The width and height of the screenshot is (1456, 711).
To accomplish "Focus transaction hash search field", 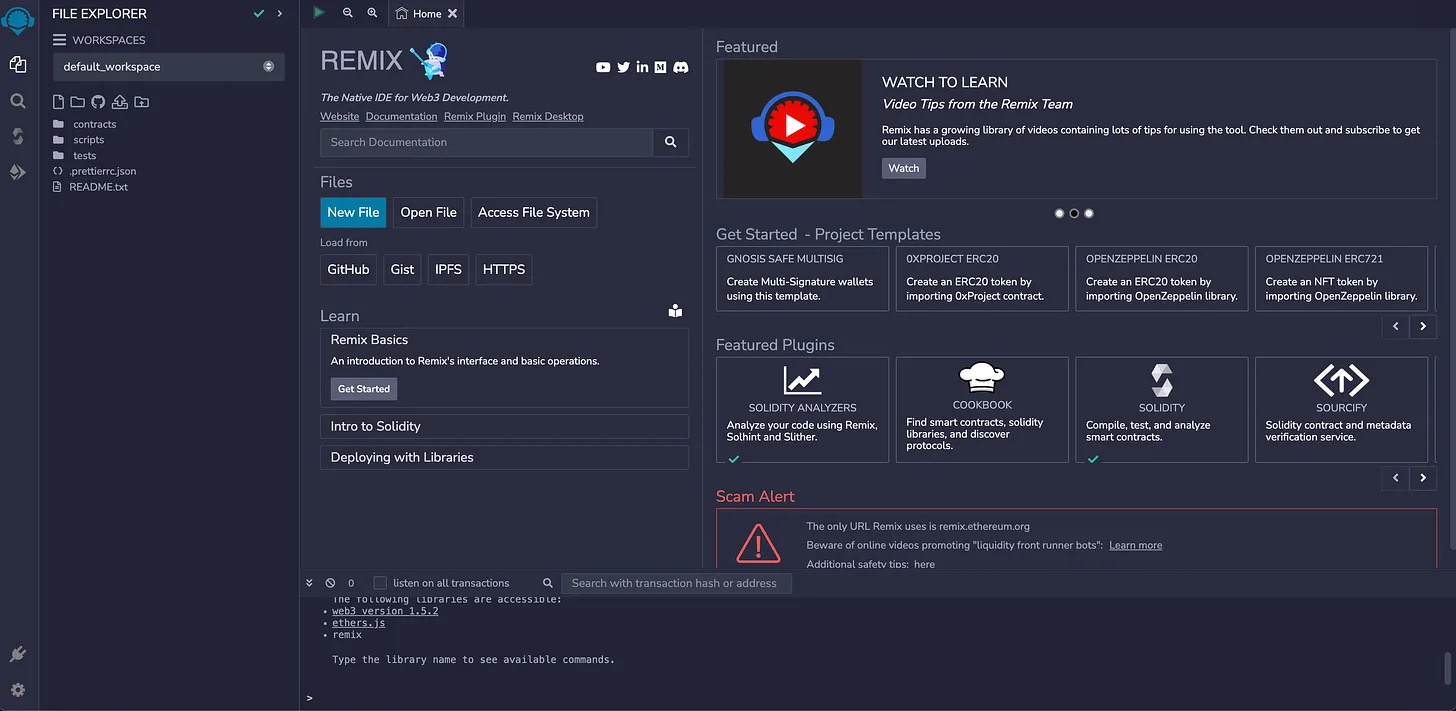I will click(x=676, y=583).
